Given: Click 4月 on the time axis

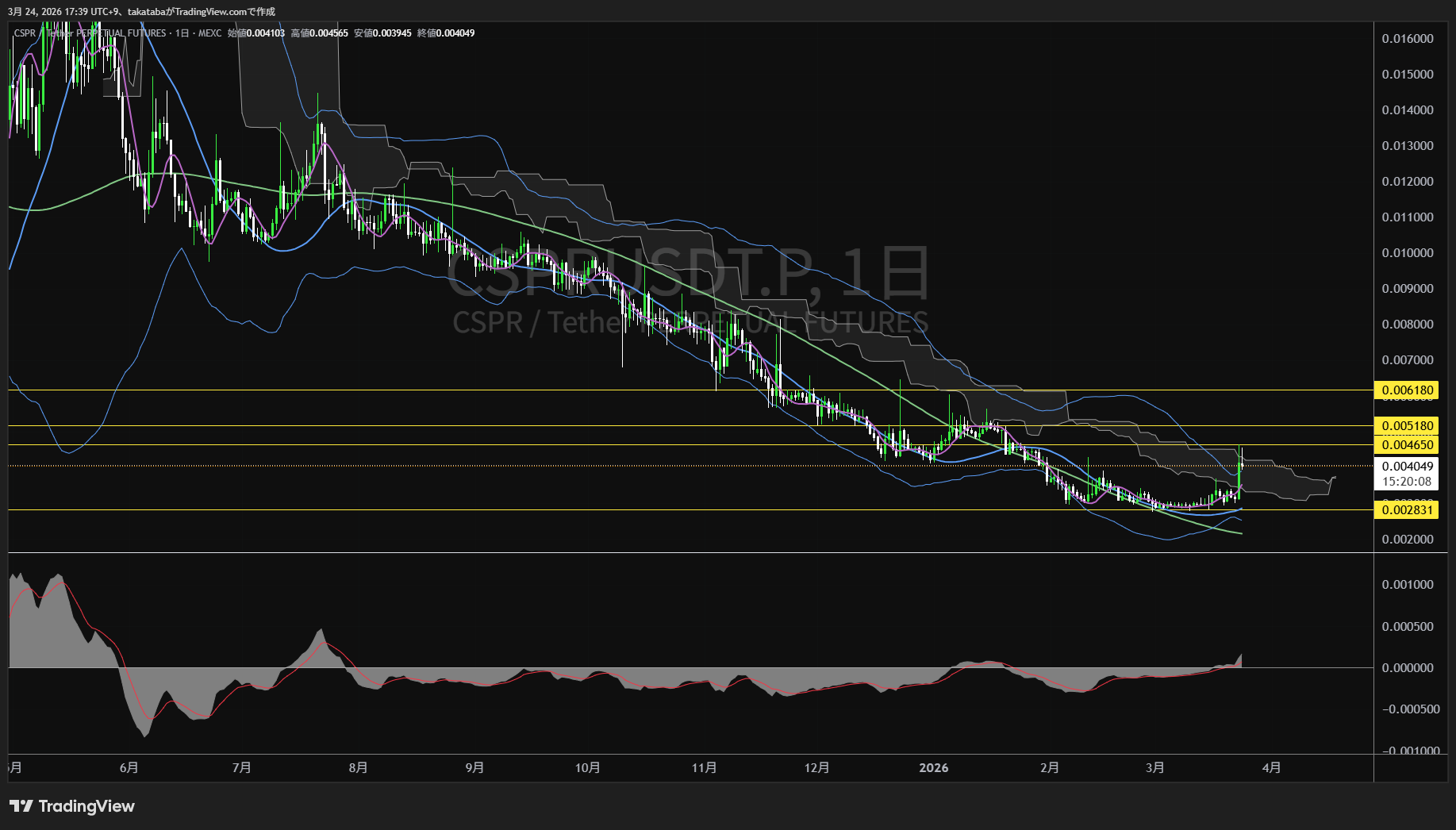Looking at the screenshot, I should [x=1271, y=768].
